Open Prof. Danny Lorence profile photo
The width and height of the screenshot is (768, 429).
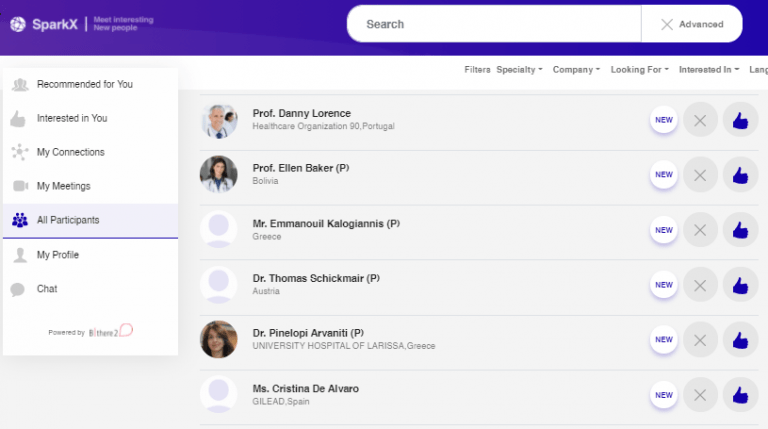218,120
